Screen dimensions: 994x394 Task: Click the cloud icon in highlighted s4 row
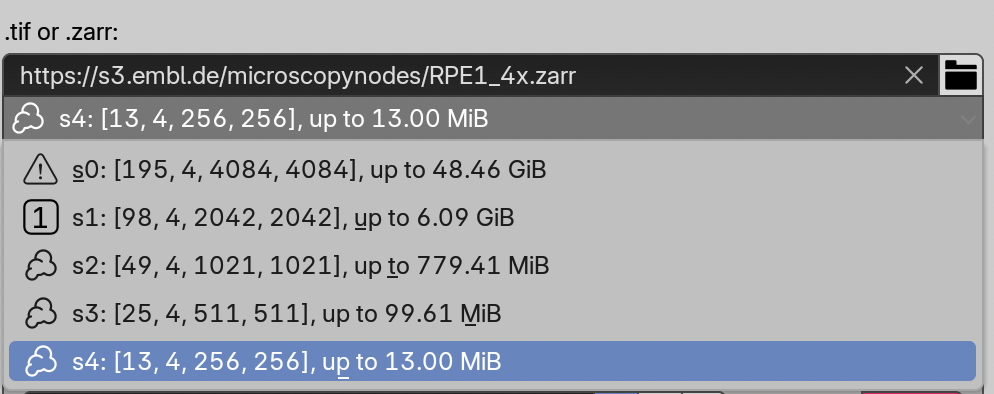pyautogui.click(x=41, y=362)
